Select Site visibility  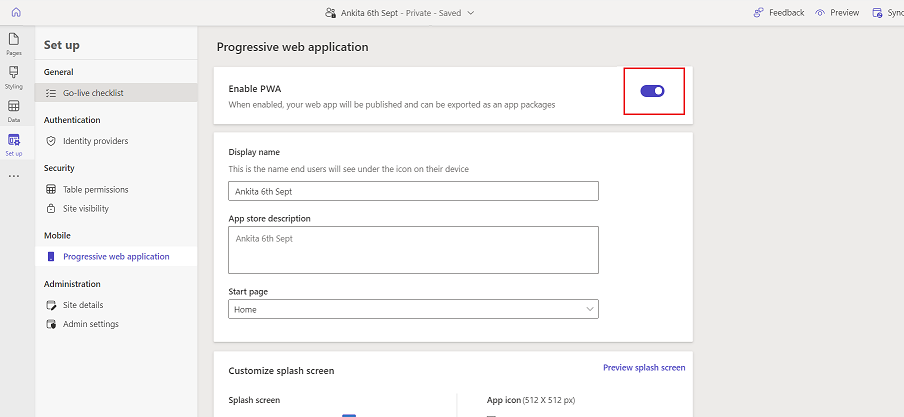point(85,209)
